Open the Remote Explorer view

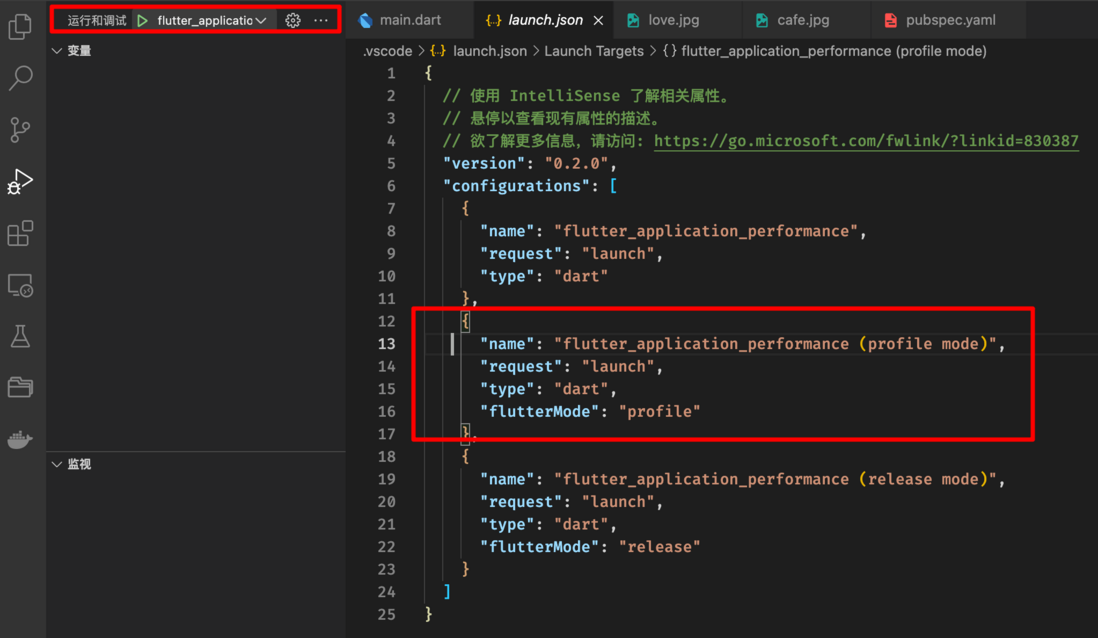[20, 285]
